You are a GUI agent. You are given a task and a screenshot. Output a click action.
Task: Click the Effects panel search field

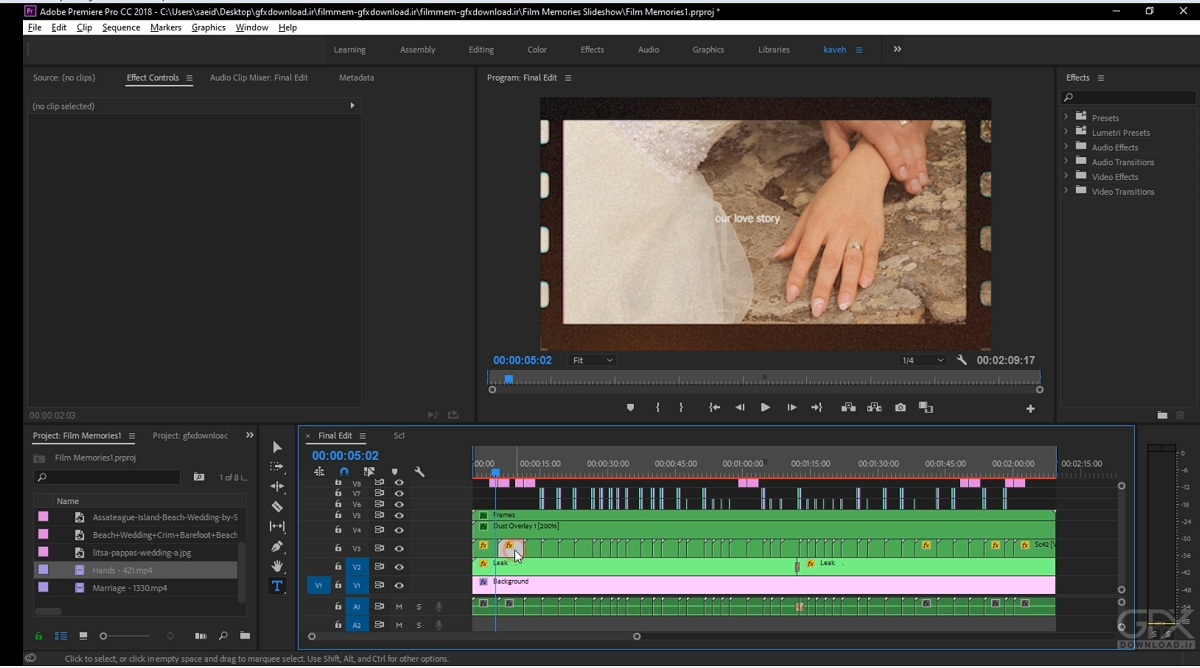click(x=1128, y=98)
